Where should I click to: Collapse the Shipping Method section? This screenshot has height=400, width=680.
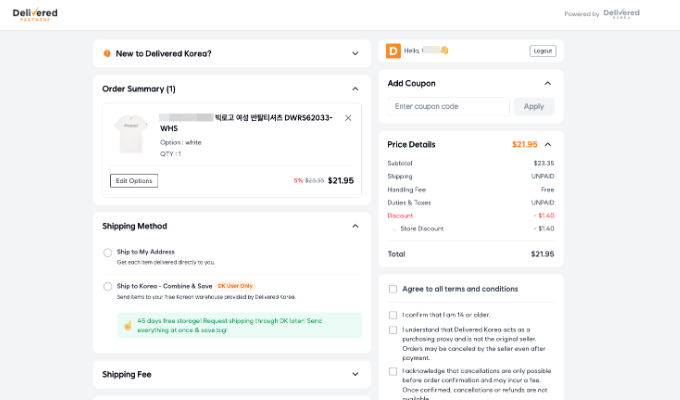[355, 226]
